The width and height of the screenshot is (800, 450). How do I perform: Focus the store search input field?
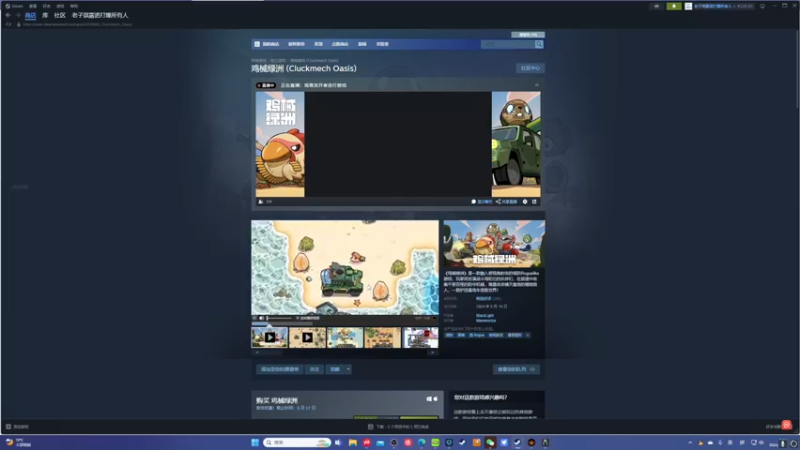(508, 44)
